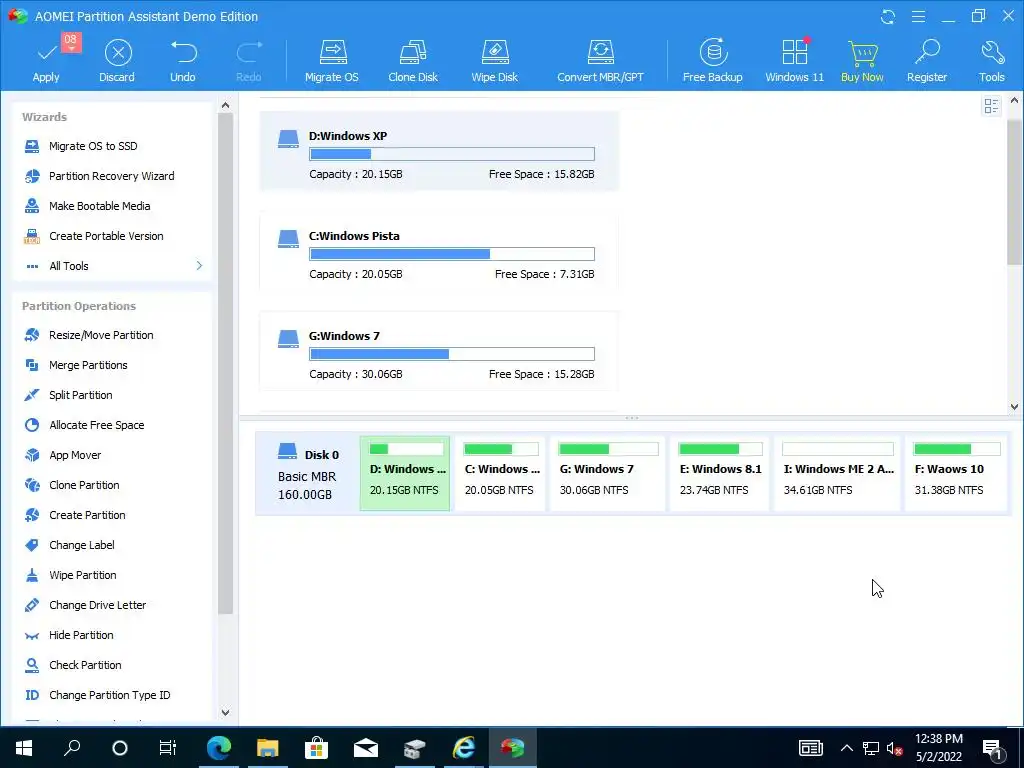Open Change Partition Type ID
This screenshot has height=768, width=1024.
[109, 696]
